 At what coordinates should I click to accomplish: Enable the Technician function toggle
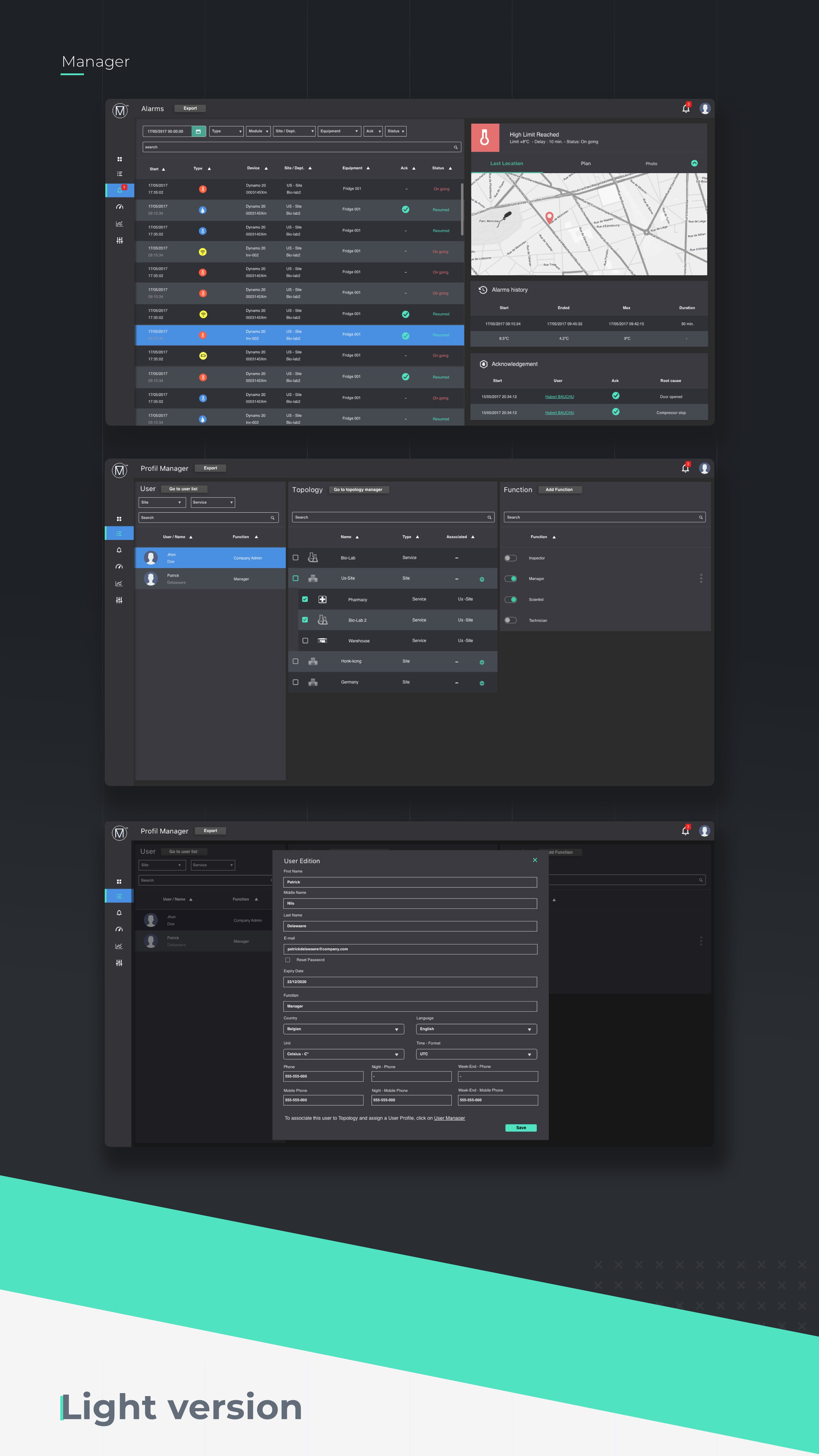click(x=510, y=620)
